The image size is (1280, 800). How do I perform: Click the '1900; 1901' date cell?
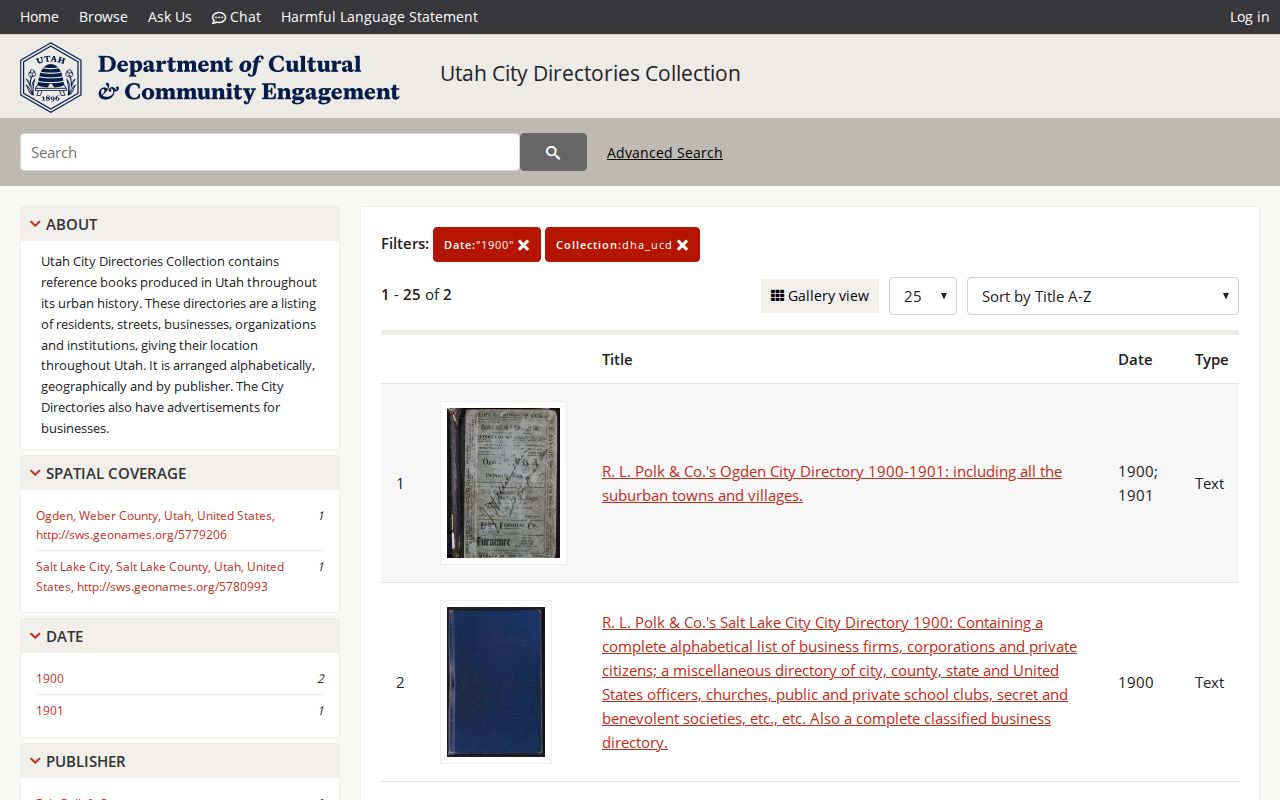point(1138,483)
